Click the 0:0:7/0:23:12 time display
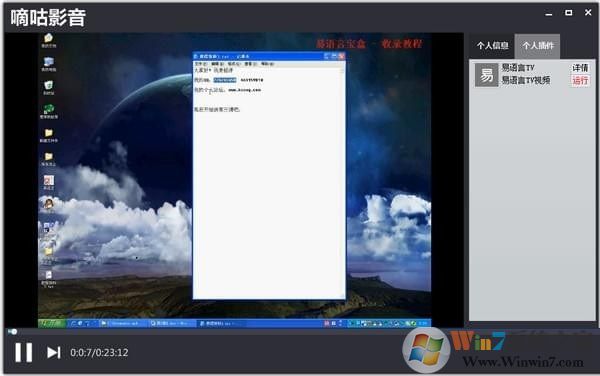The image size is (600, 376). (99, 352)
